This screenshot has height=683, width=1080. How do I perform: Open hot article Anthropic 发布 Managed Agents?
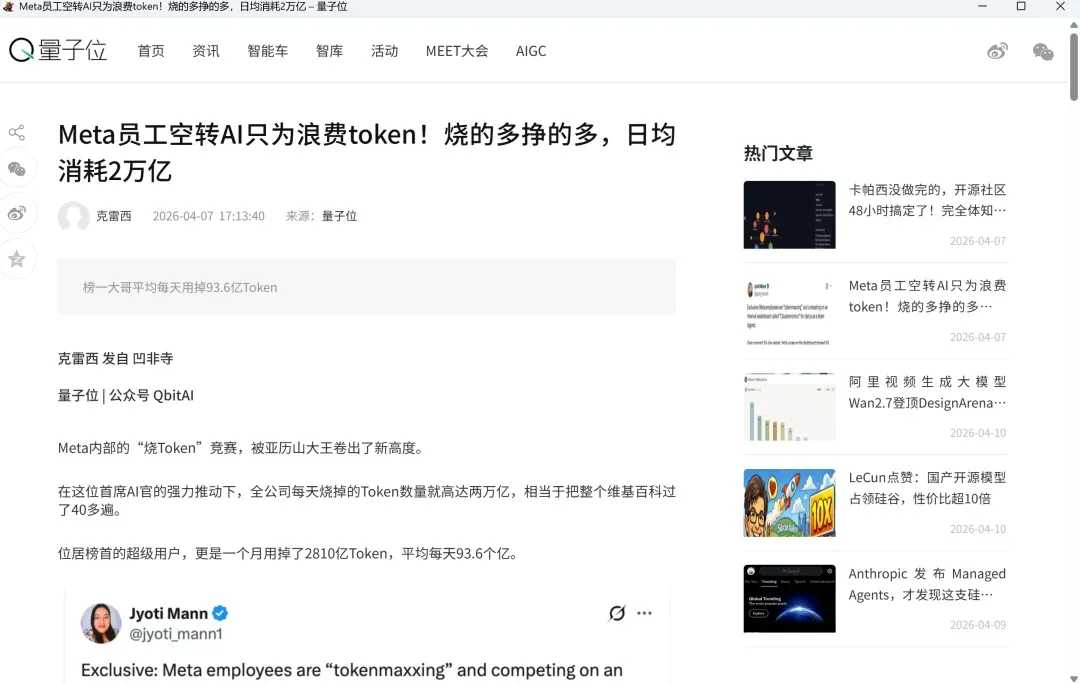pyautogui.click(x=927, y=584)
